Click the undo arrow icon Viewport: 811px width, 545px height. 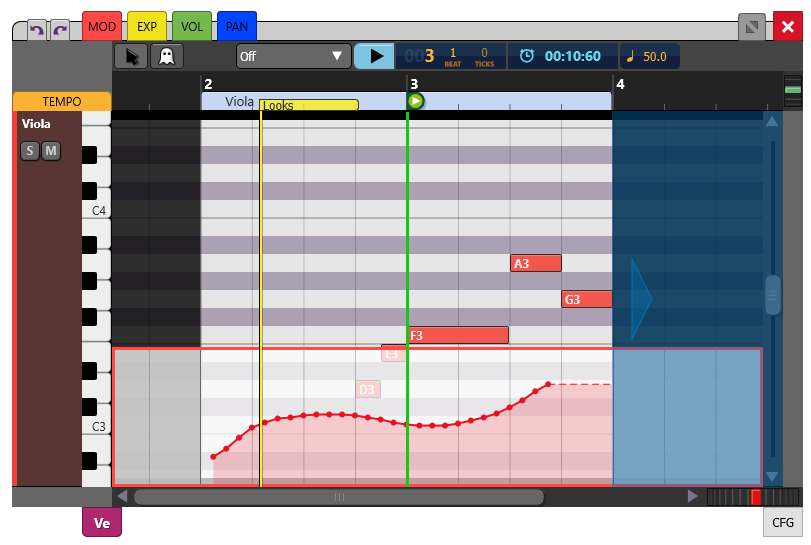[37, 30]
